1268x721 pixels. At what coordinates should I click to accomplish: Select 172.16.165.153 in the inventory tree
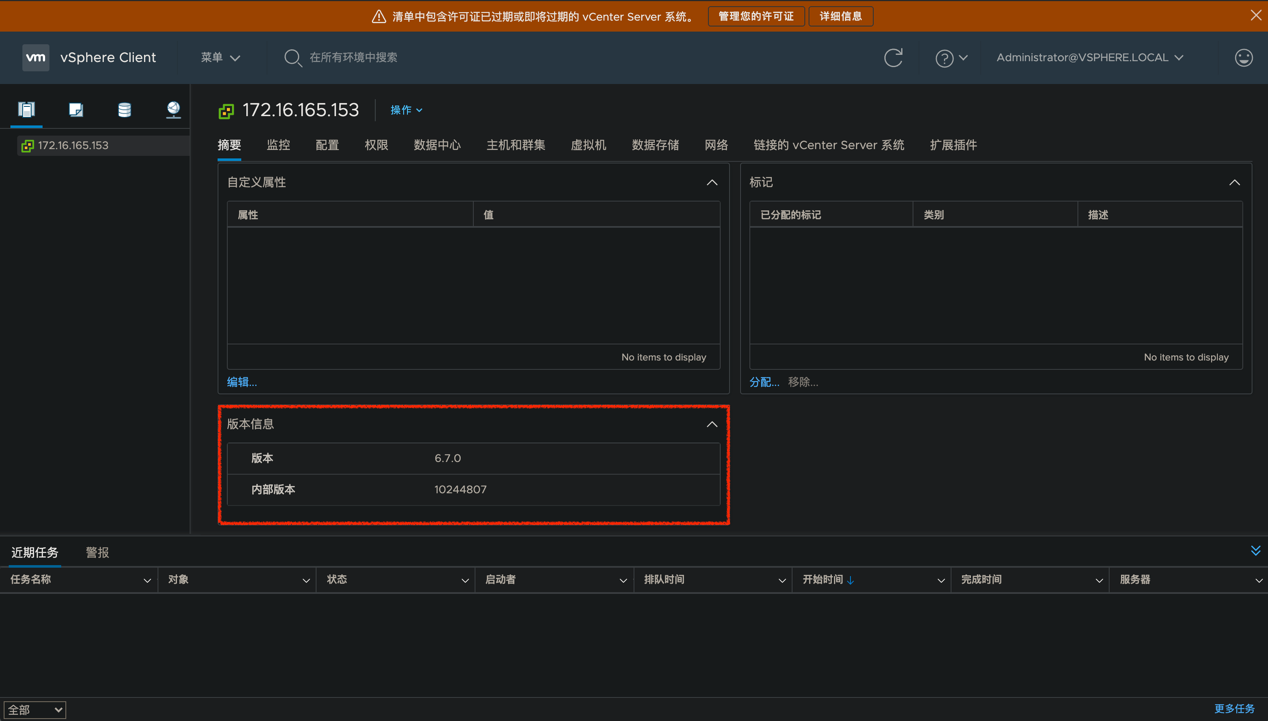(73, 145)
